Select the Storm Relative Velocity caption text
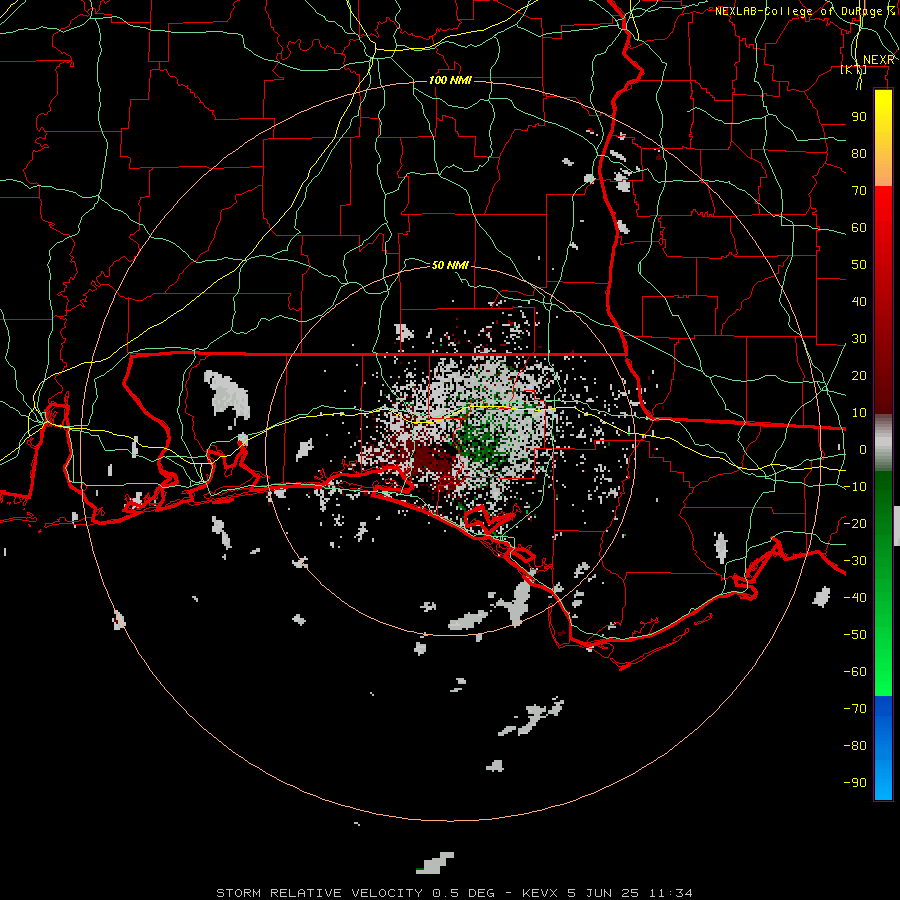Screen dimensions: 900x900 tap(454, 893)
